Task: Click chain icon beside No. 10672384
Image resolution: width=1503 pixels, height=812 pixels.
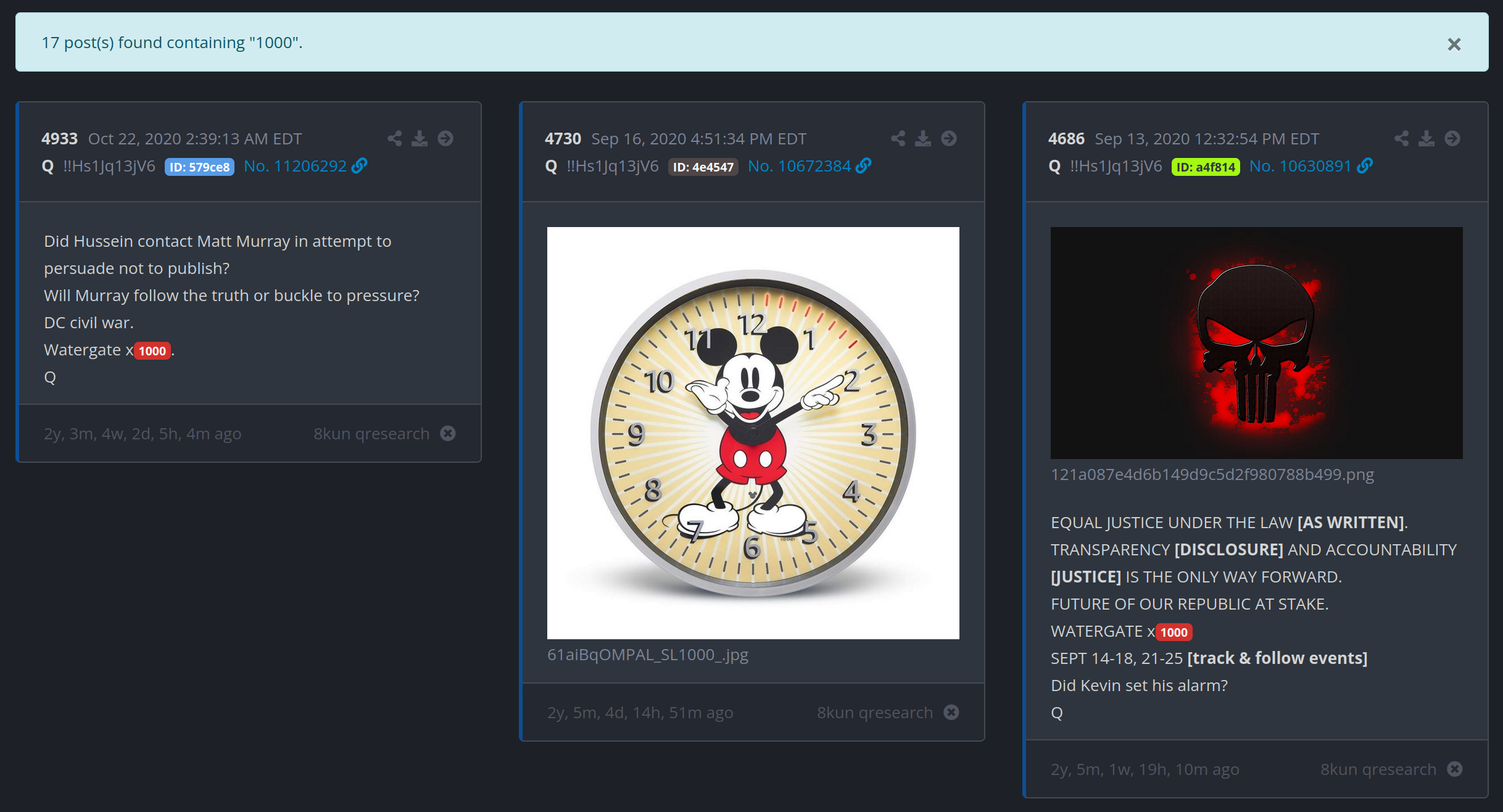Action: coord(863,165)
